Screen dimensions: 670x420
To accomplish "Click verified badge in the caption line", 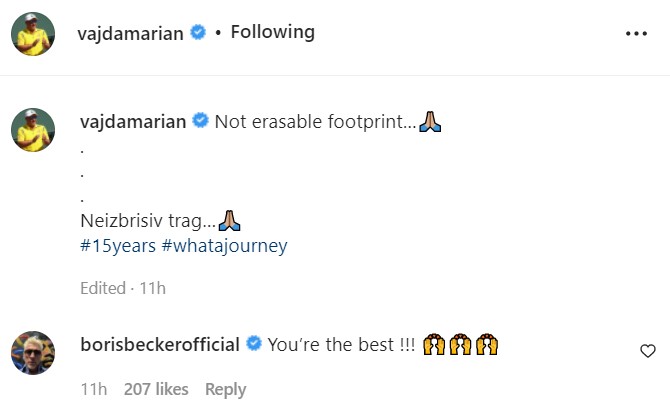I will [199, 122].
